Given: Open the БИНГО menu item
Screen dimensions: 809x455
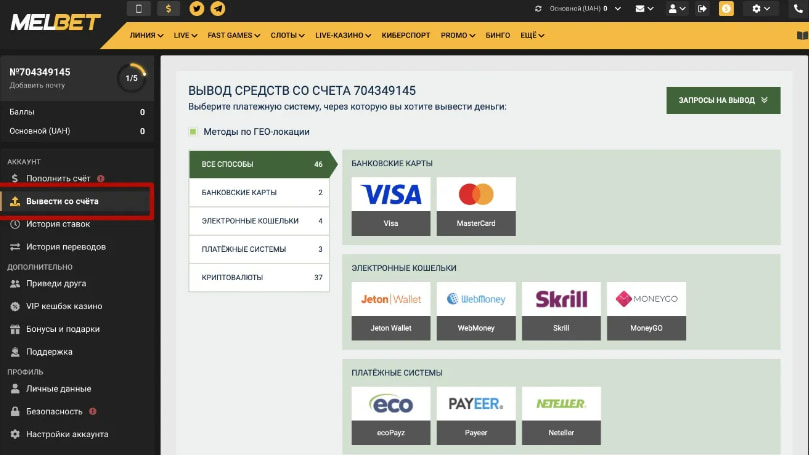Looking at the screenshot, I should 497,35.
